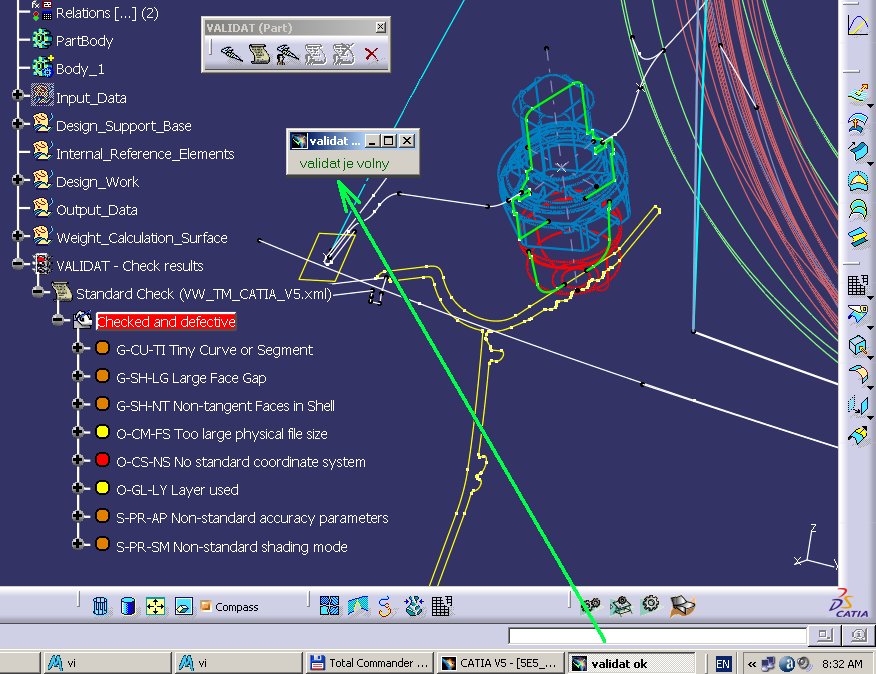
Task: Expand the Weight_Calculation_Surface node
Action: tap(17, 235)
